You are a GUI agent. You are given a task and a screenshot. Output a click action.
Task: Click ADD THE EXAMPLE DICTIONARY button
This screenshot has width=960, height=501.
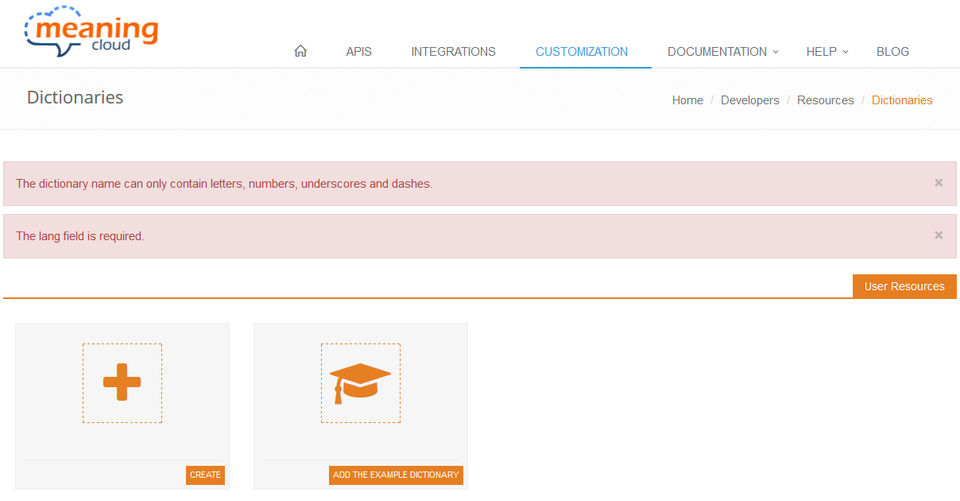point(396,475)
